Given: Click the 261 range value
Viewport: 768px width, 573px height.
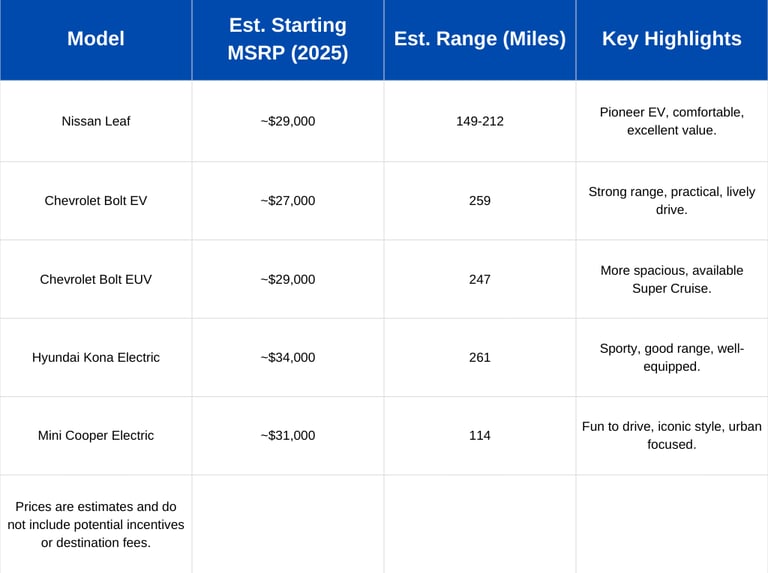Looking at the screenshot, I should pos(480,357).
